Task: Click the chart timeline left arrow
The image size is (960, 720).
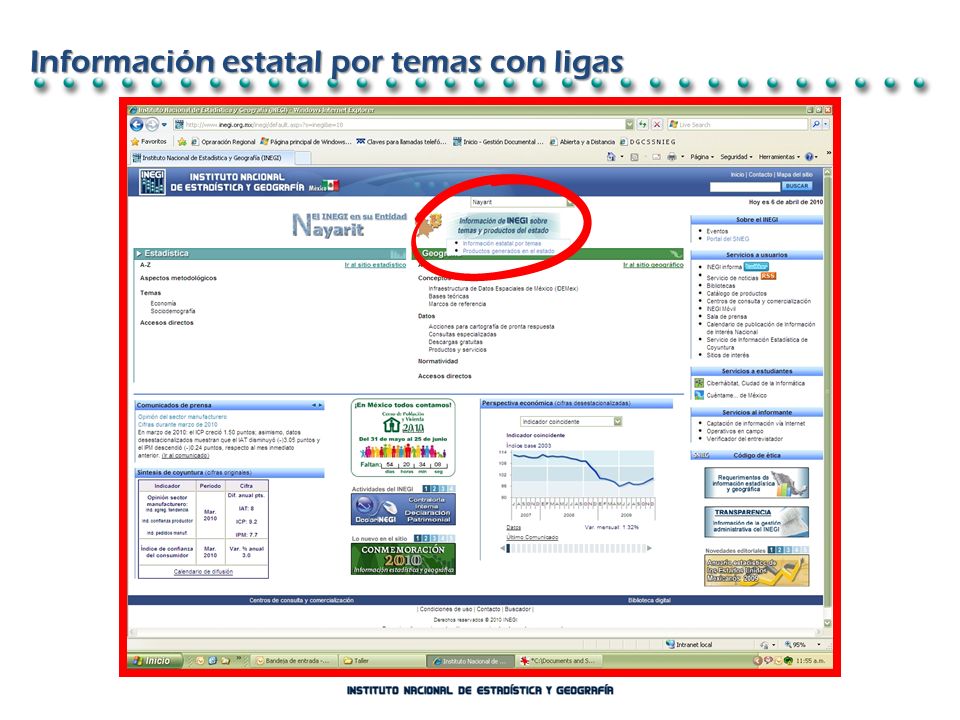Action: coord(503,548)
